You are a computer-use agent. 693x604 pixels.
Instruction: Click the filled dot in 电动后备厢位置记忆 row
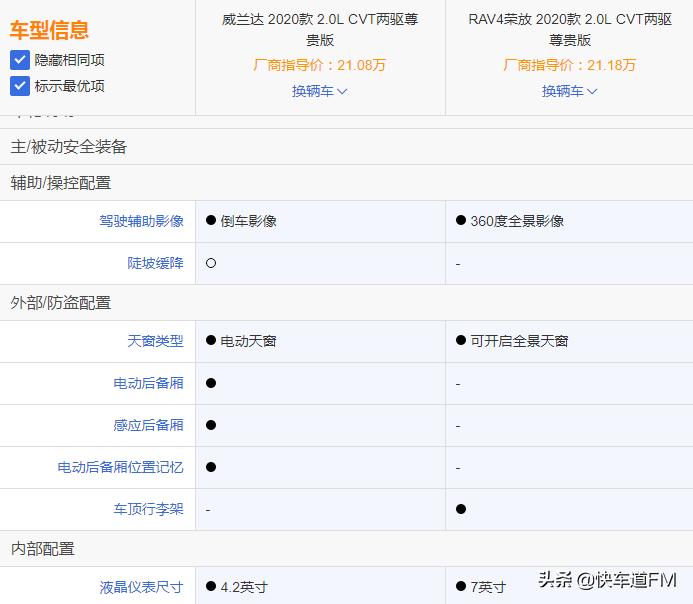(211, 467)
